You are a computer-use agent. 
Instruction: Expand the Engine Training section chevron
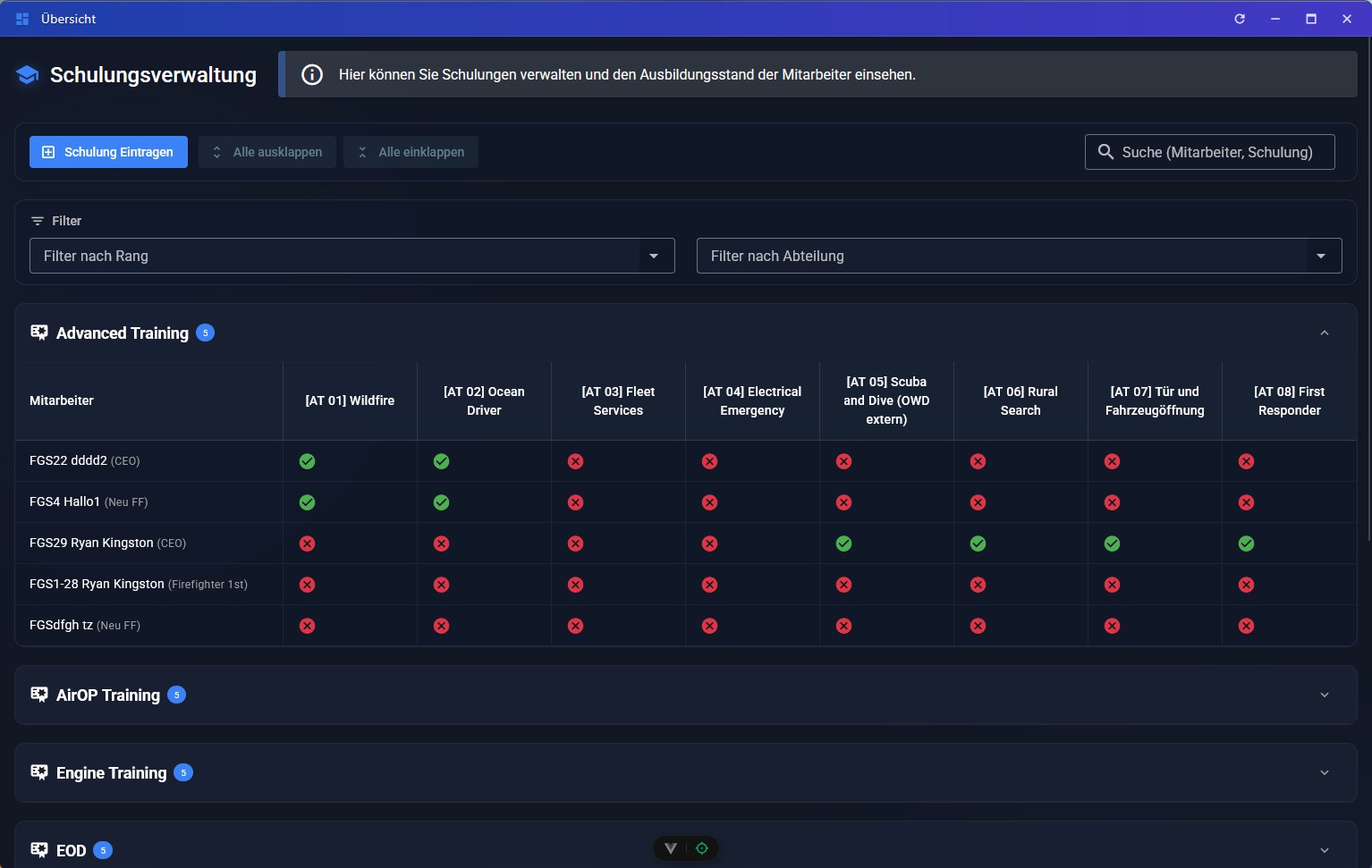click(x=1325, y=772)
